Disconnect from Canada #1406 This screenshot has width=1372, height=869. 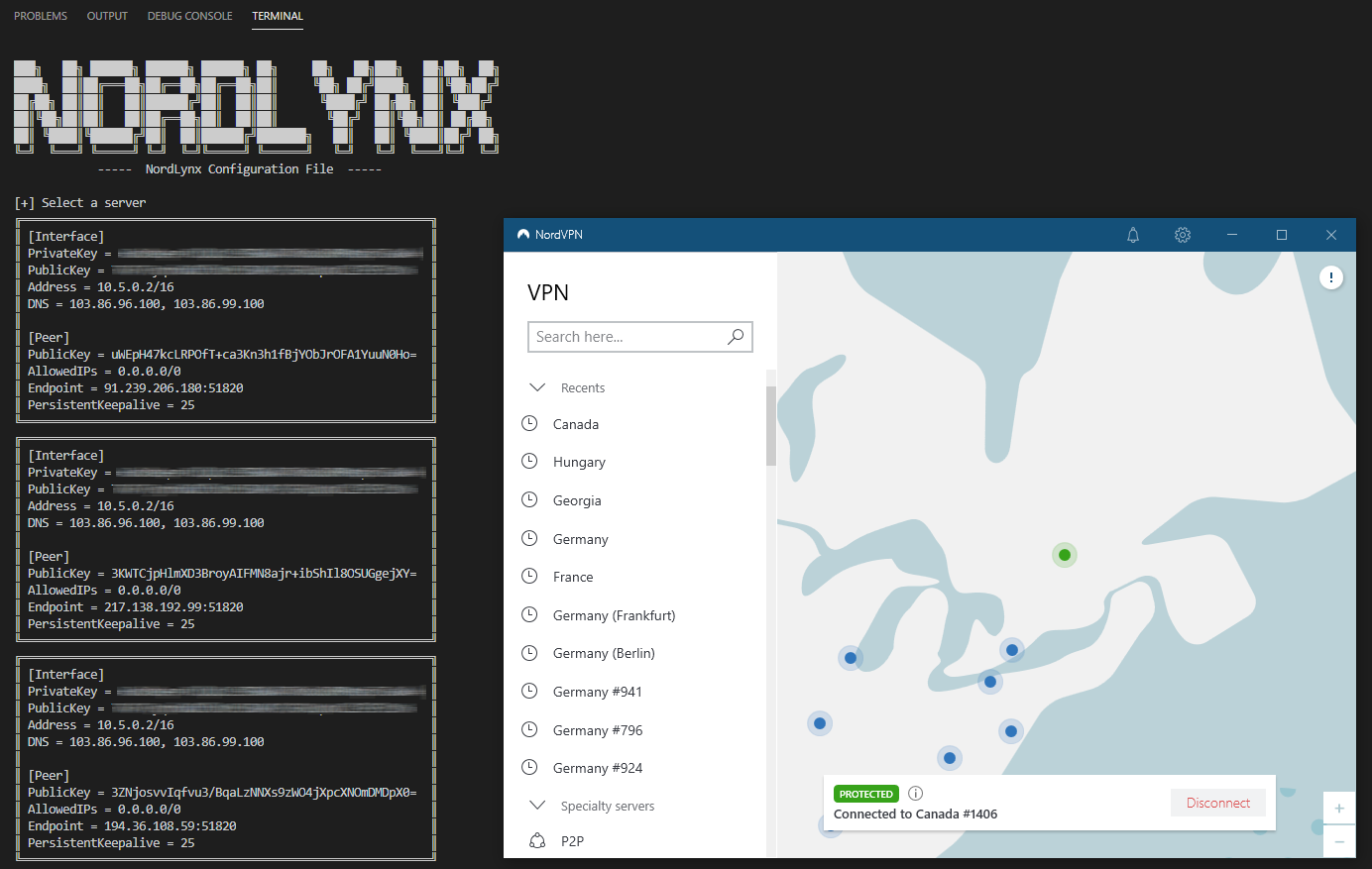click(1218, 803)
